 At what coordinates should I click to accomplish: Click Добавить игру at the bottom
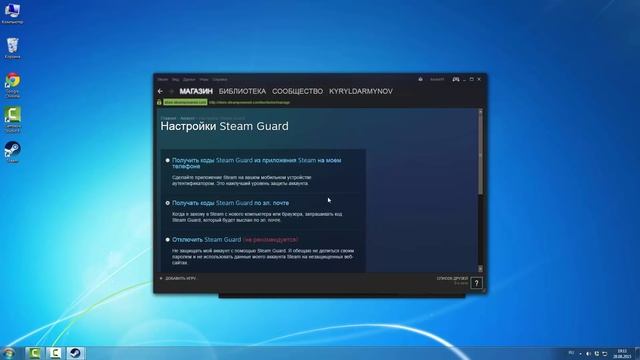click(180, 278)
